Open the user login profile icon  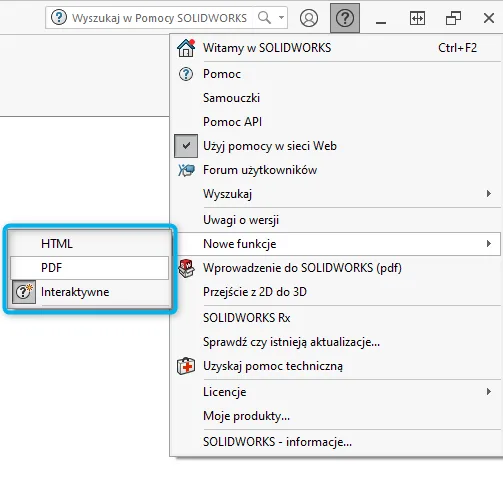309,18
